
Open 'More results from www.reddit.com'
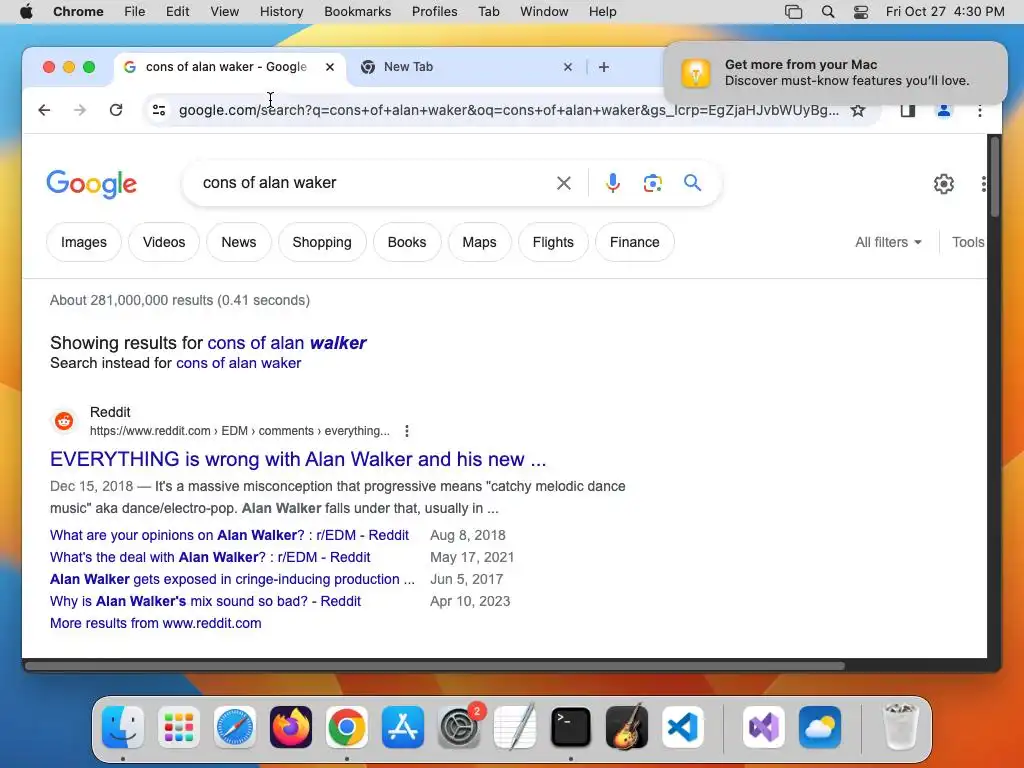coord(155,624)
